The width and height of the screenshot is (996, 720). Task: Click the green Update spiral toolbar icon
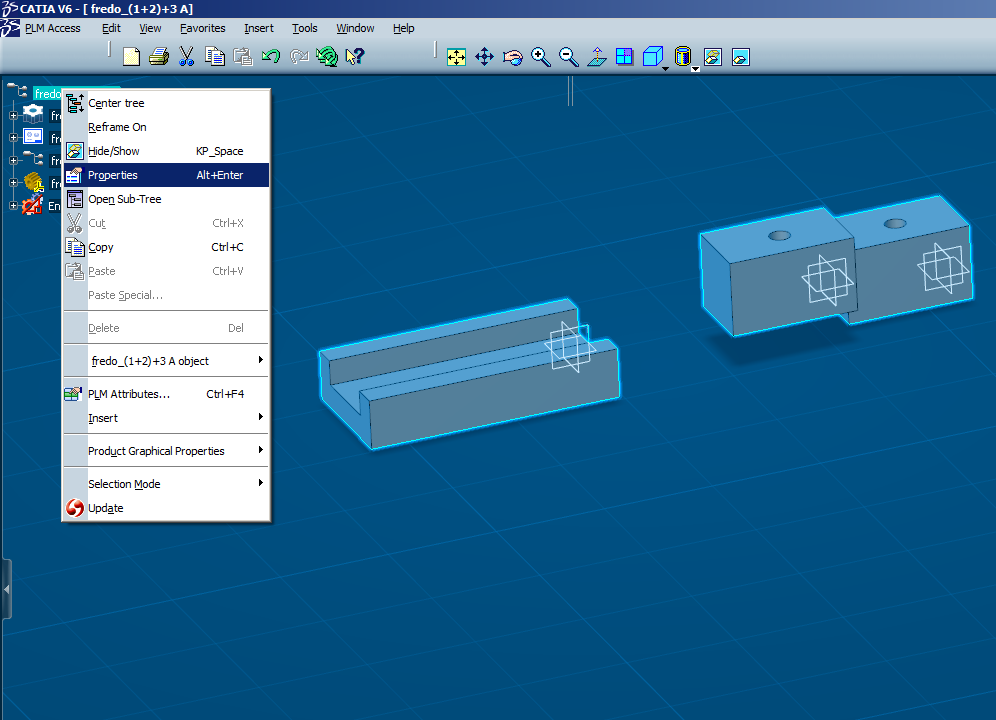click(326, 57)
